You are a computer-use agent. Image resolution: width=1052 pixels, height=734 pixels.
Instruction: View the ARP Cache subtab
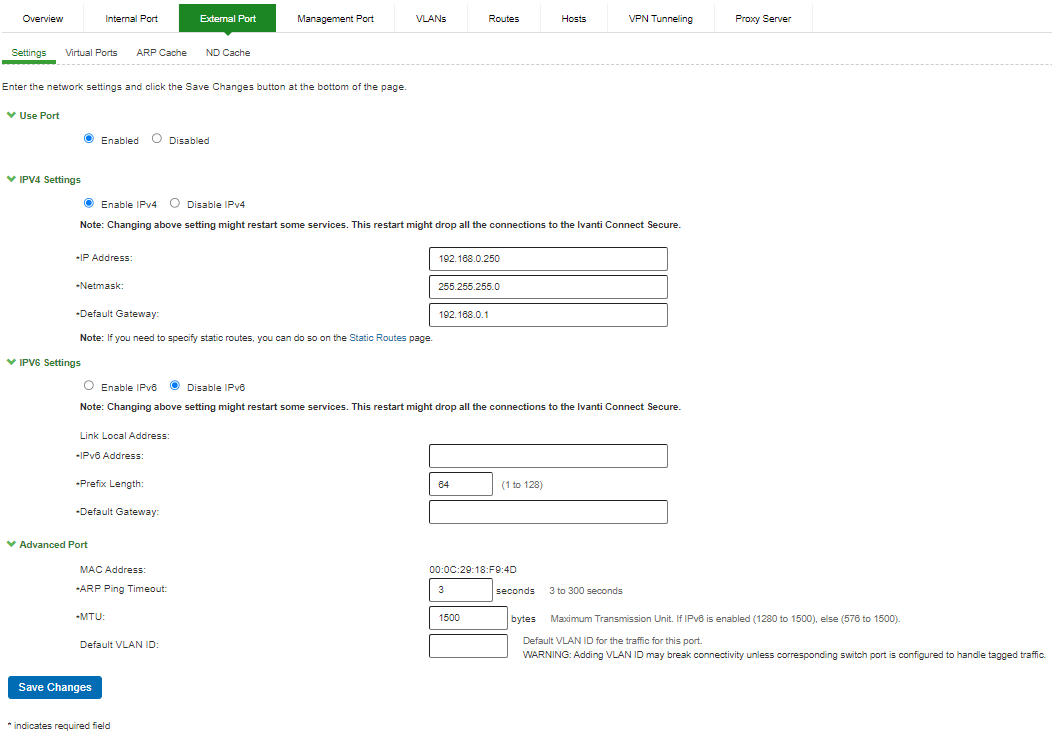click(x=161, y=52)
